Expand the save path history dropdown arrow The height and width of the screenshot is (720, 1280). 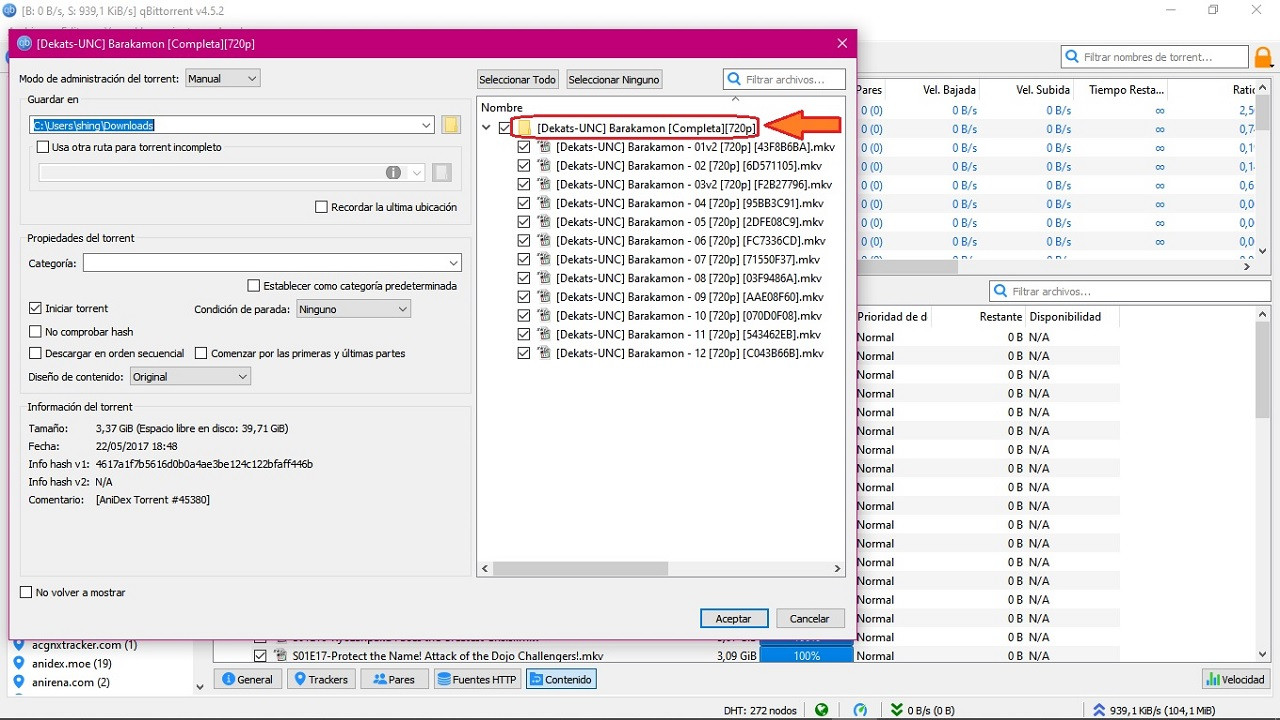coord(427,125)
